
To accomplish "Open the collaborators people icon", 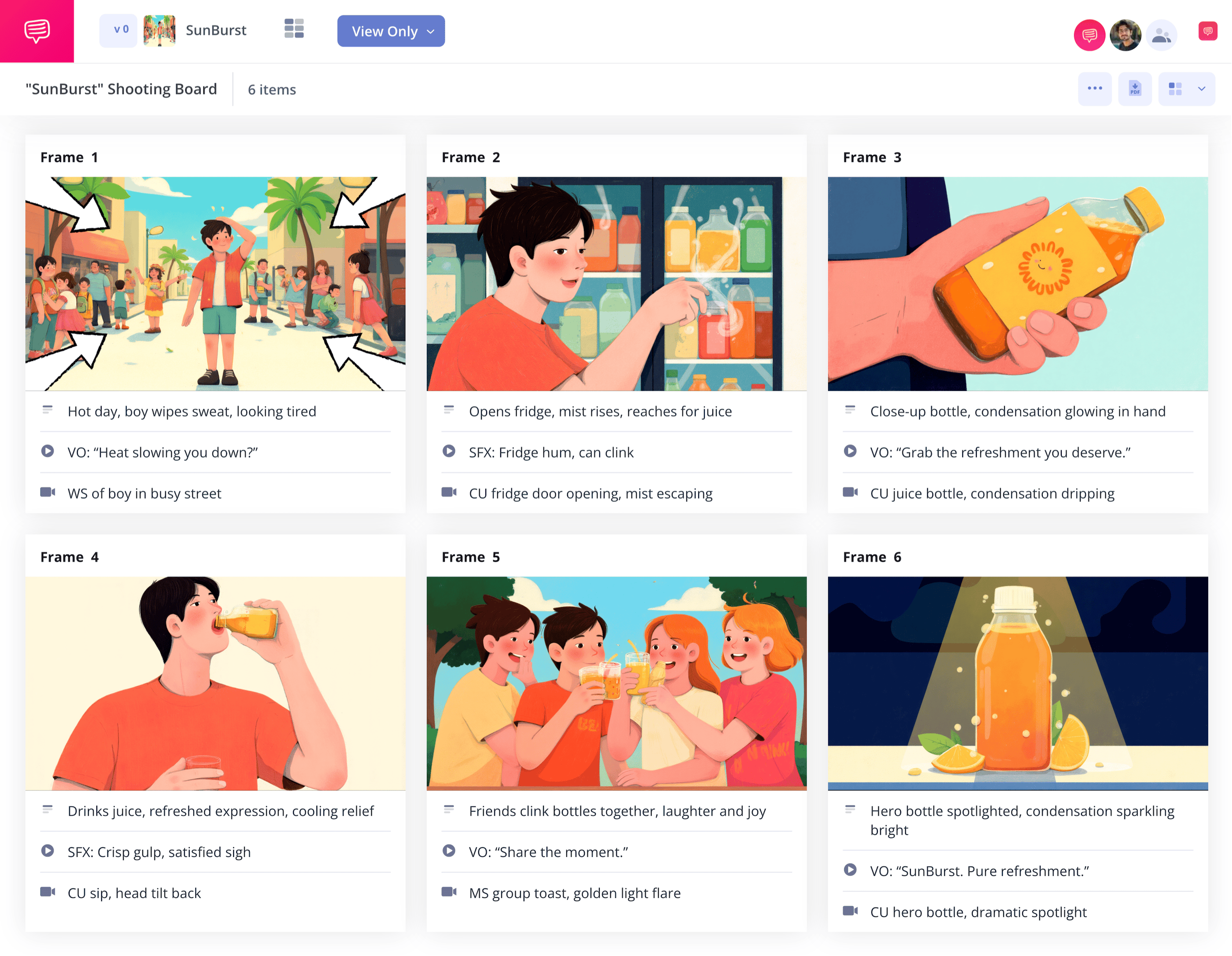I will point(1161,35).
